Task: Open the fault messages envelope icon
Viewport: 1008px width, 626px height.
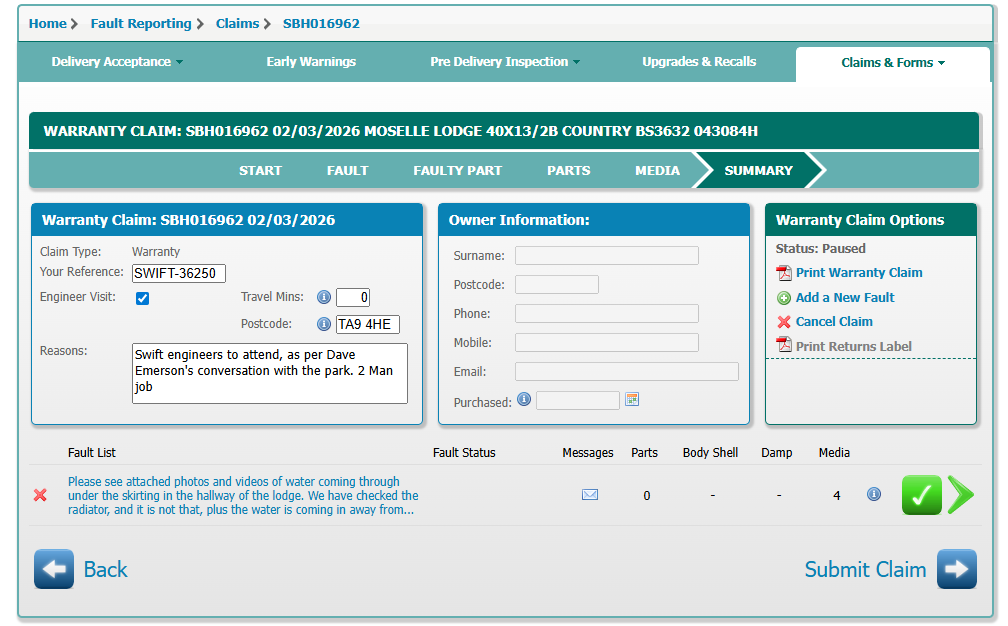Action: (590, 494)
